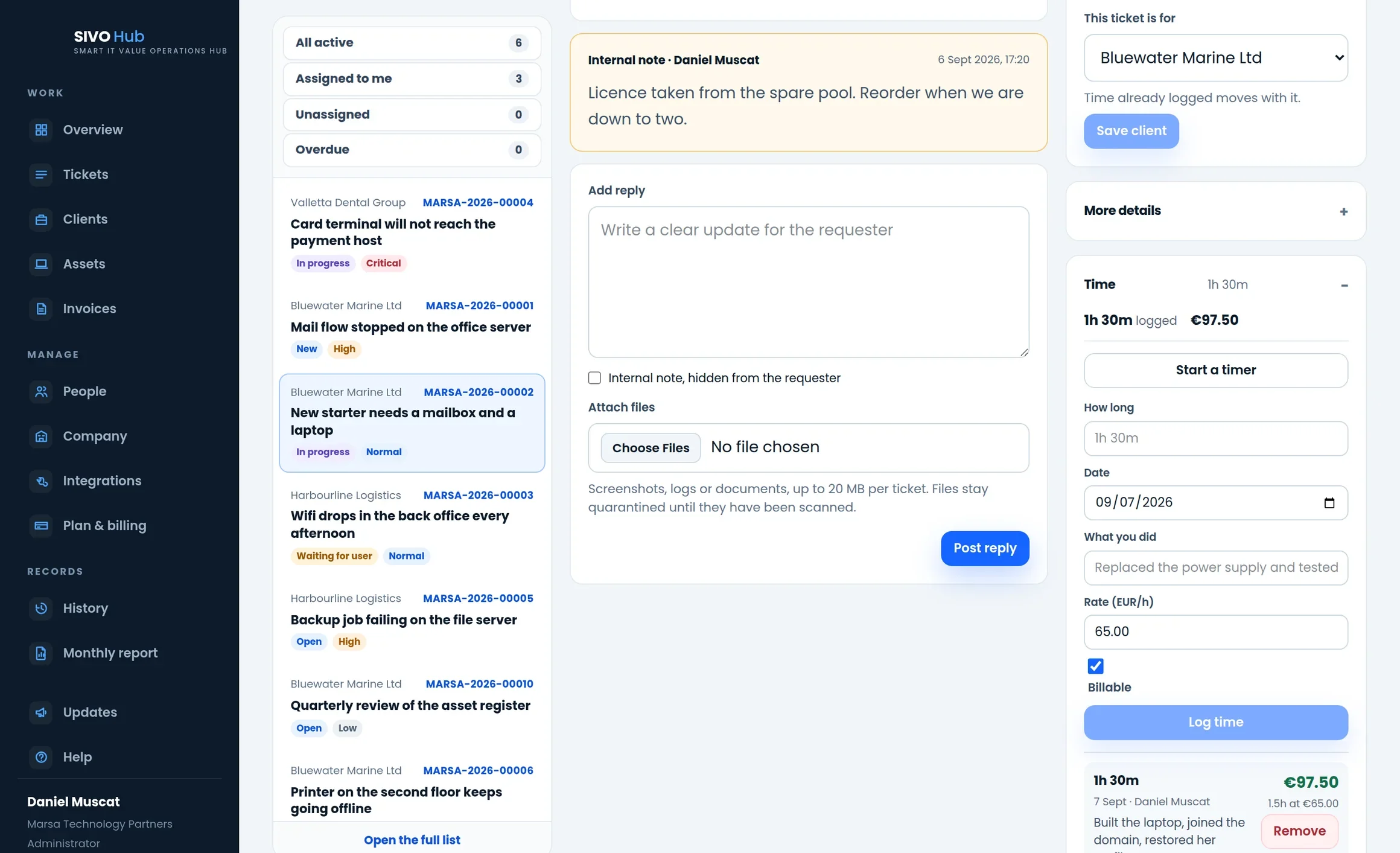1400x853 pixels.
Task: Collapse the Time panel
Action: (x=1344, y=285)
